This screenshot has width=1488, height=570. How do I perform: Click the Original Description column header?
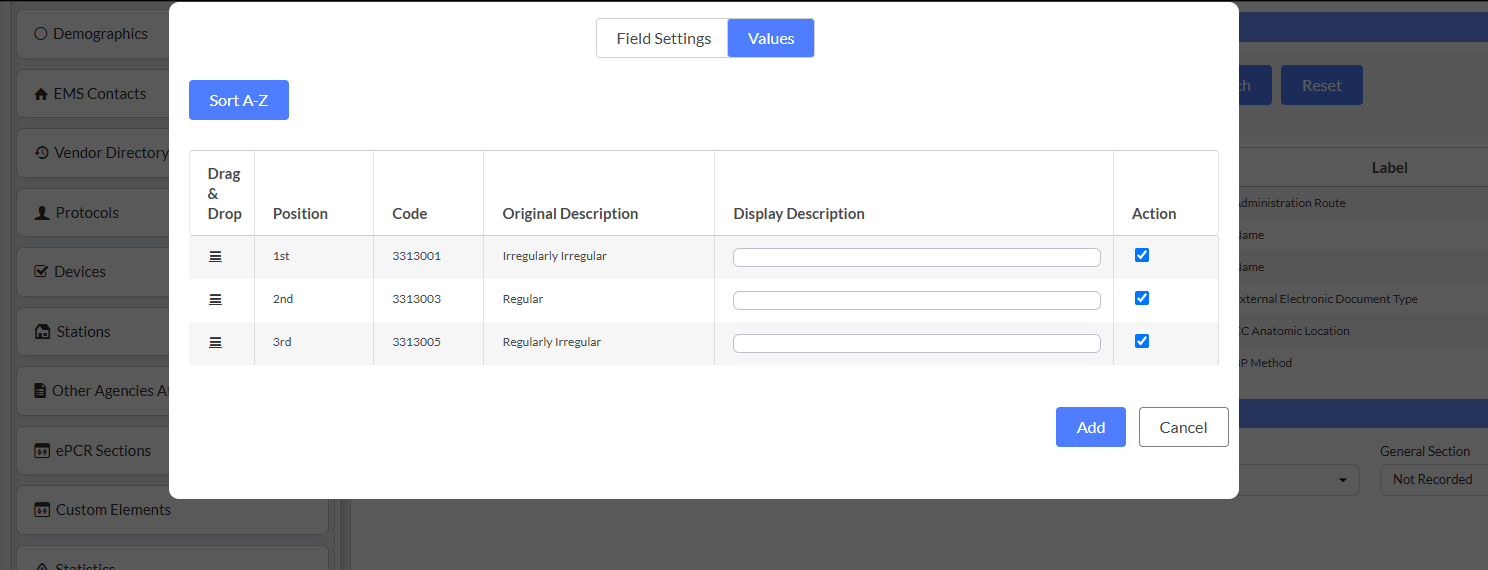click(570, 214)
